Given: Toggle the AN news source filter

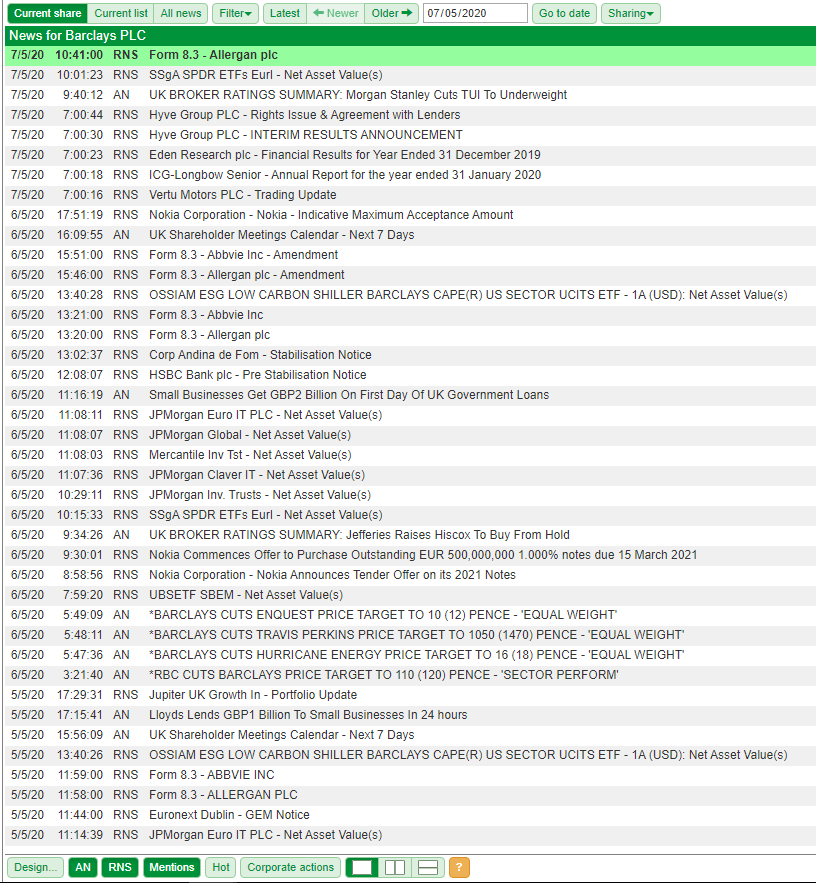Looking at the screenshot, I should tap(83, 867).
